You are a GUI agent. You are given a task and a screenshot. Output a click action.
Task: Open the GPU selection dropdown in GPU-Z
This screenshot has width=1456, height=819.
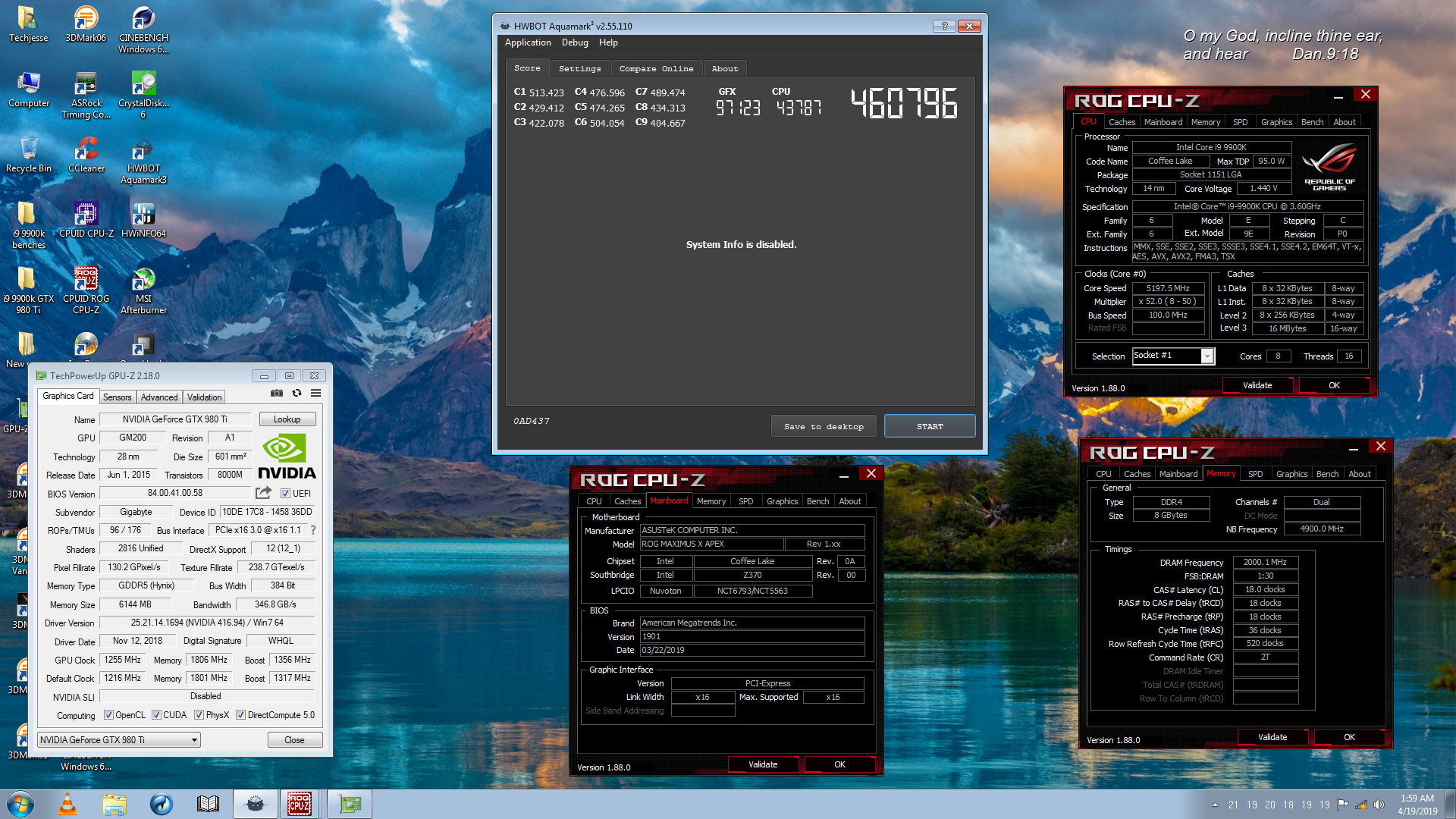pyautogui.click(x=119, y=740)
